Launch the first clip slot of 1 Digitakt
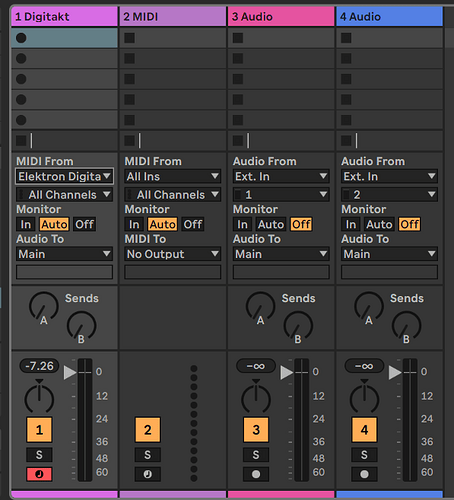This screenshot has width=454, height=500. pyautogui.click(x=21, y=38)
